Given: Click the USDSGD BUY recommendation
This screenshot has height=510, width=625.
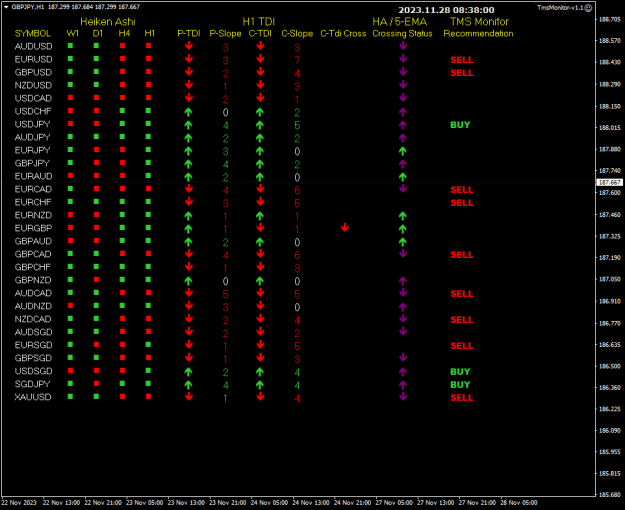Looking at the screenshot, I should point(460,372).
